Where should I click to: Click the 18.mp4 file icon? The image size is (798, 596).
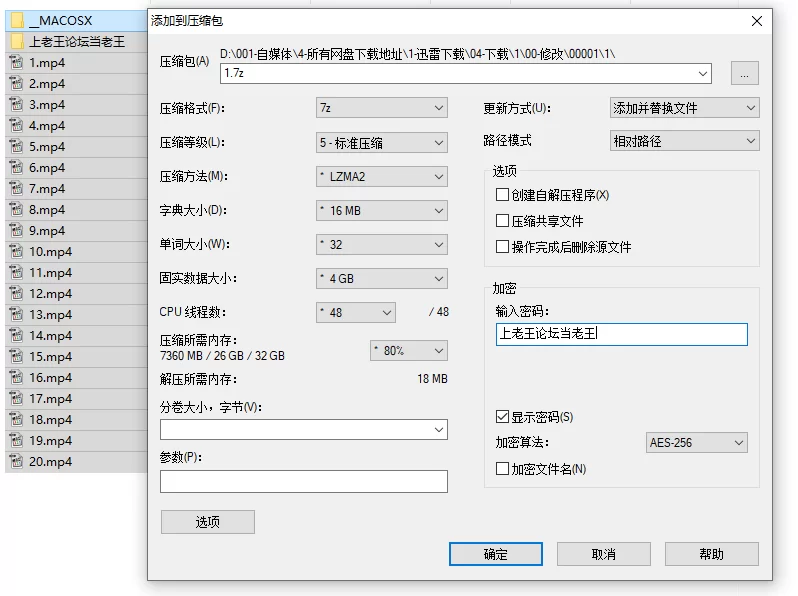[16, 420]
